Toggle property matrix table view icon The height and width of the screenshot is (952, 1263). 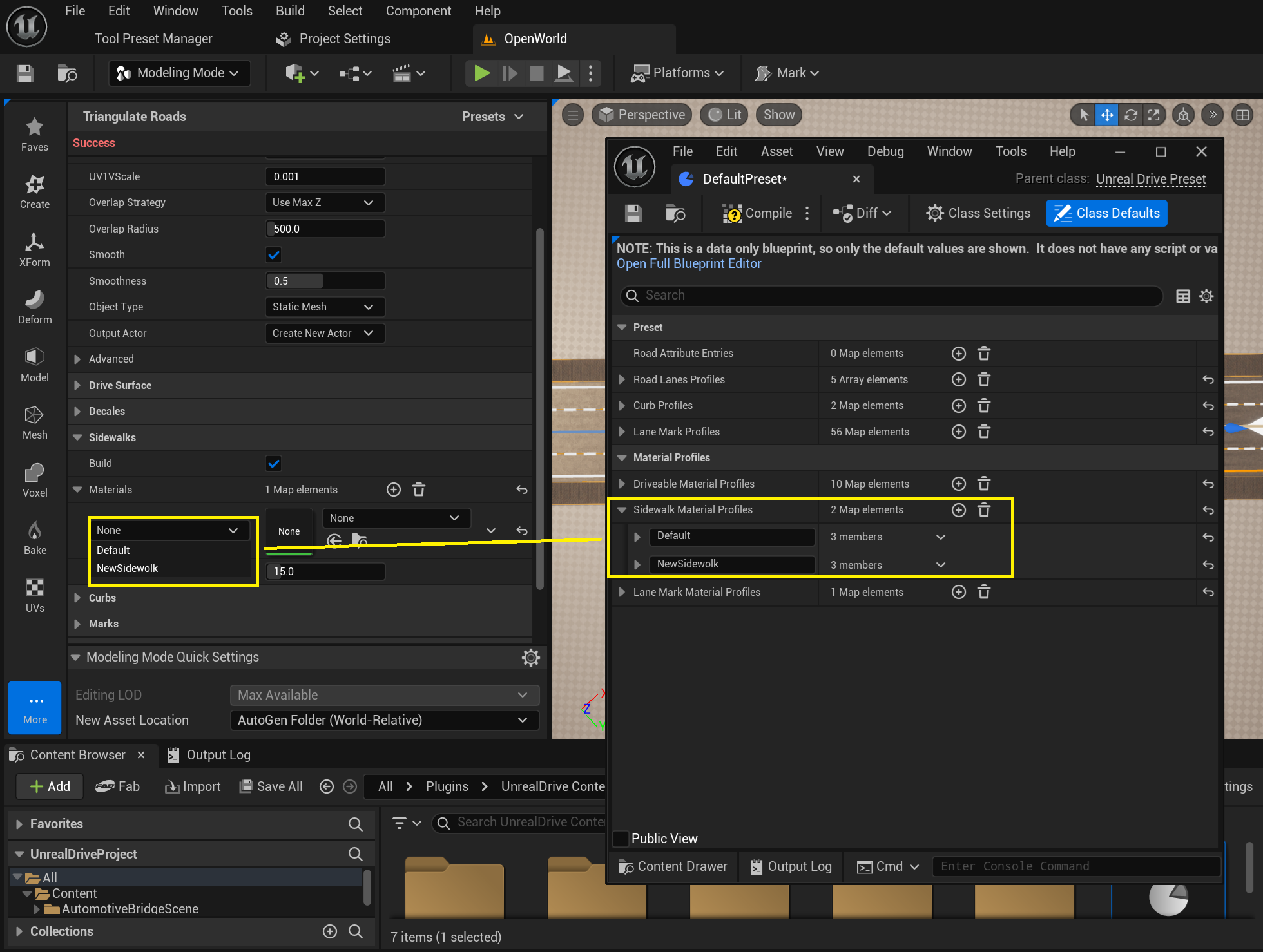point(1183,296)
